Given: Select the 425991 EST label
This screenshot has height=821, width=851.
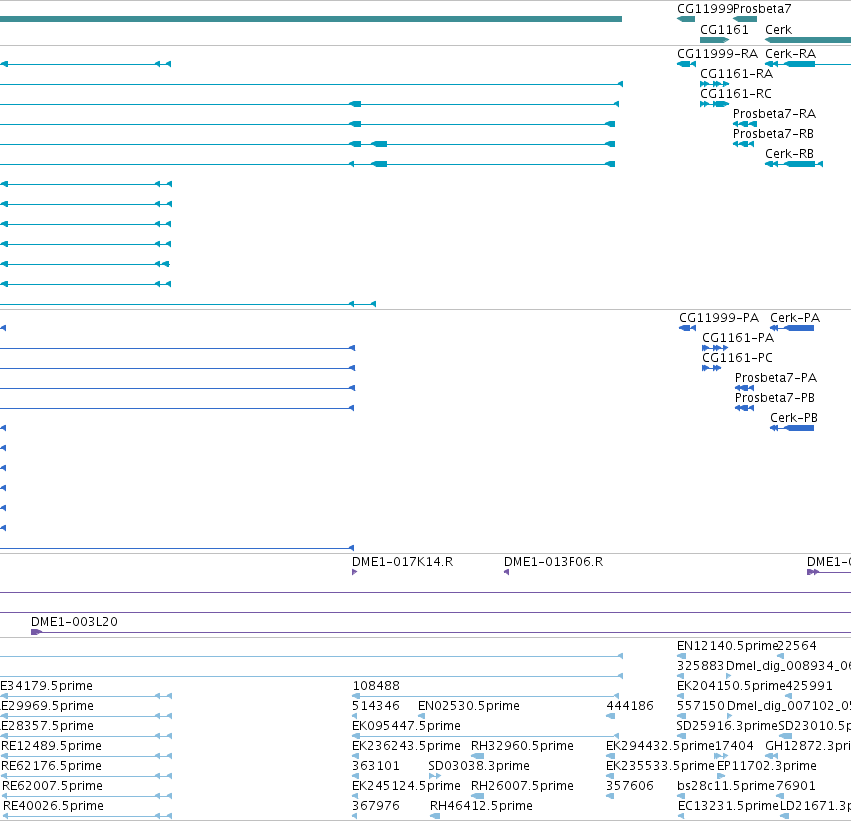Looking at the screenshot, I should [809, 686].
